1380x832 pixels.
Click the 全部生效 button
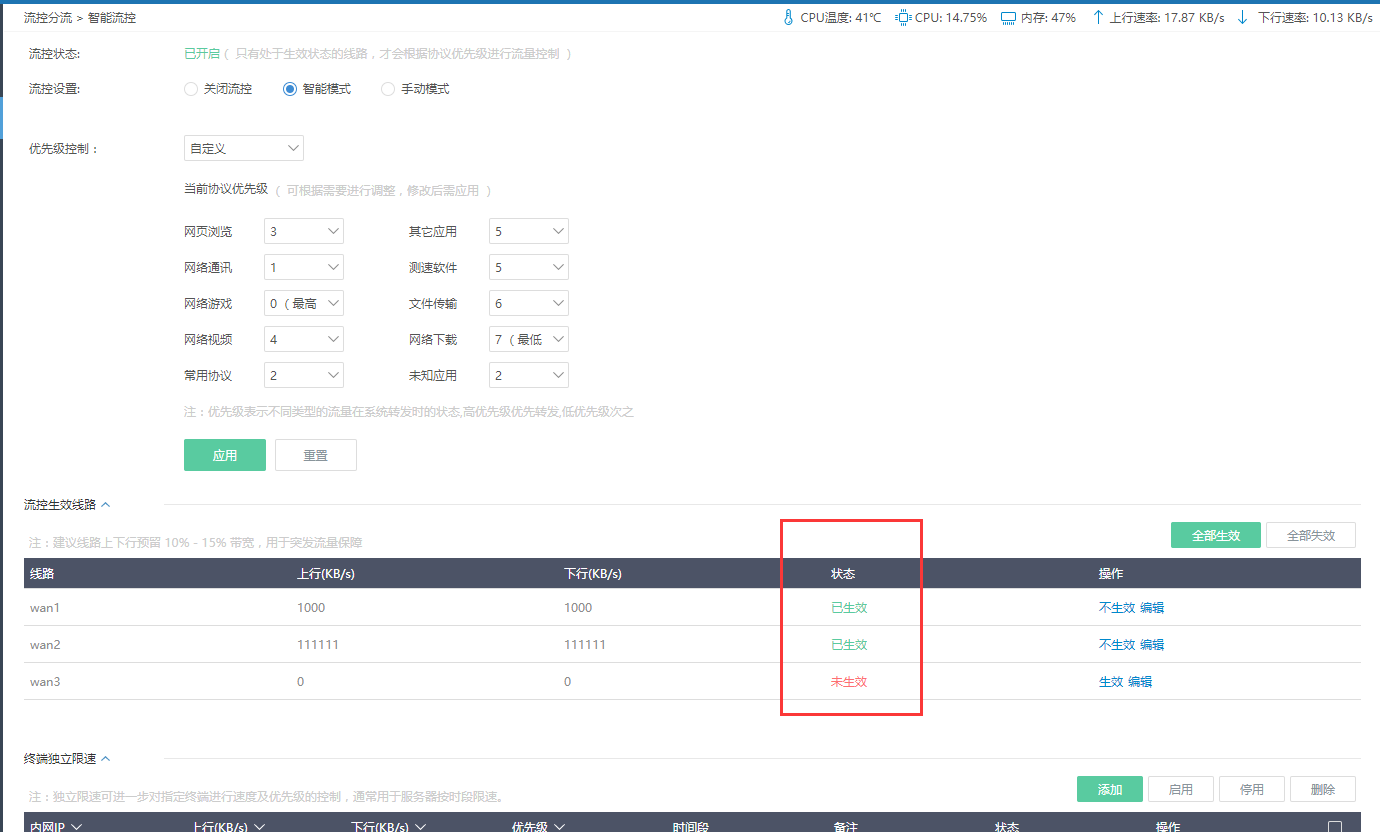click(x=1215, y=534)
